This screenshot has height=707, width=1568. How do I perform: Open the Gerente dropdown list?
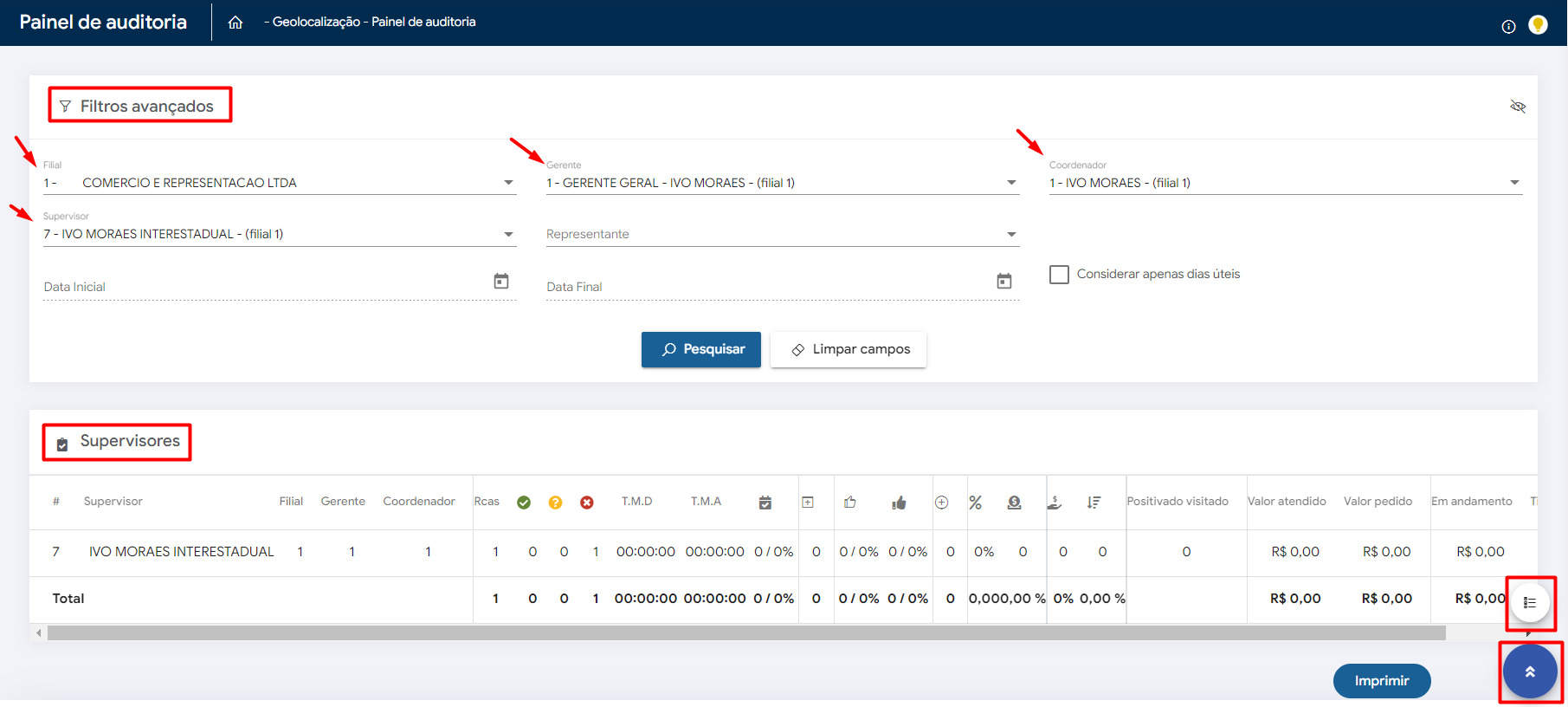pos(1011,183)
